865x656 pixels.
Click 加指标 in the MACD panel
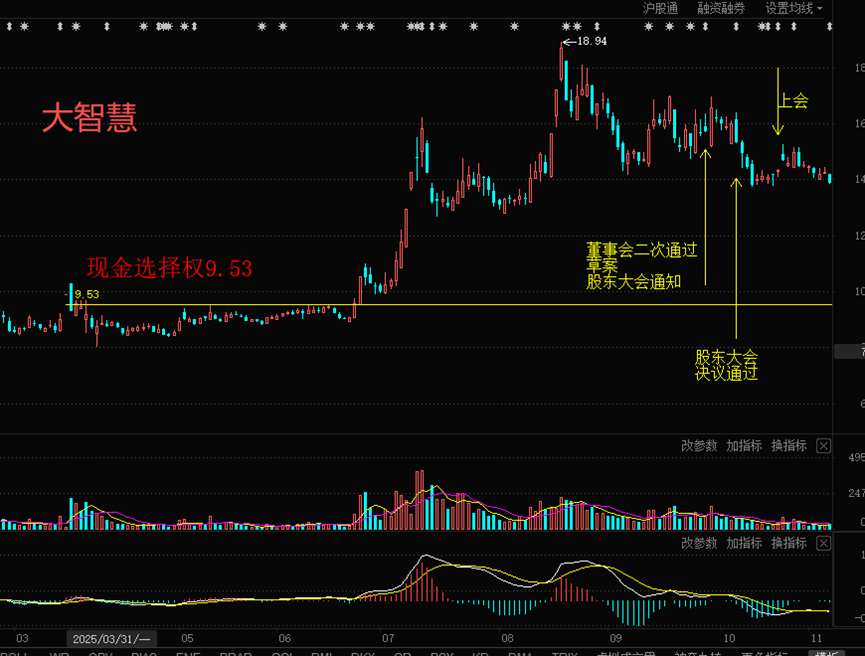[x=744, y=543]
